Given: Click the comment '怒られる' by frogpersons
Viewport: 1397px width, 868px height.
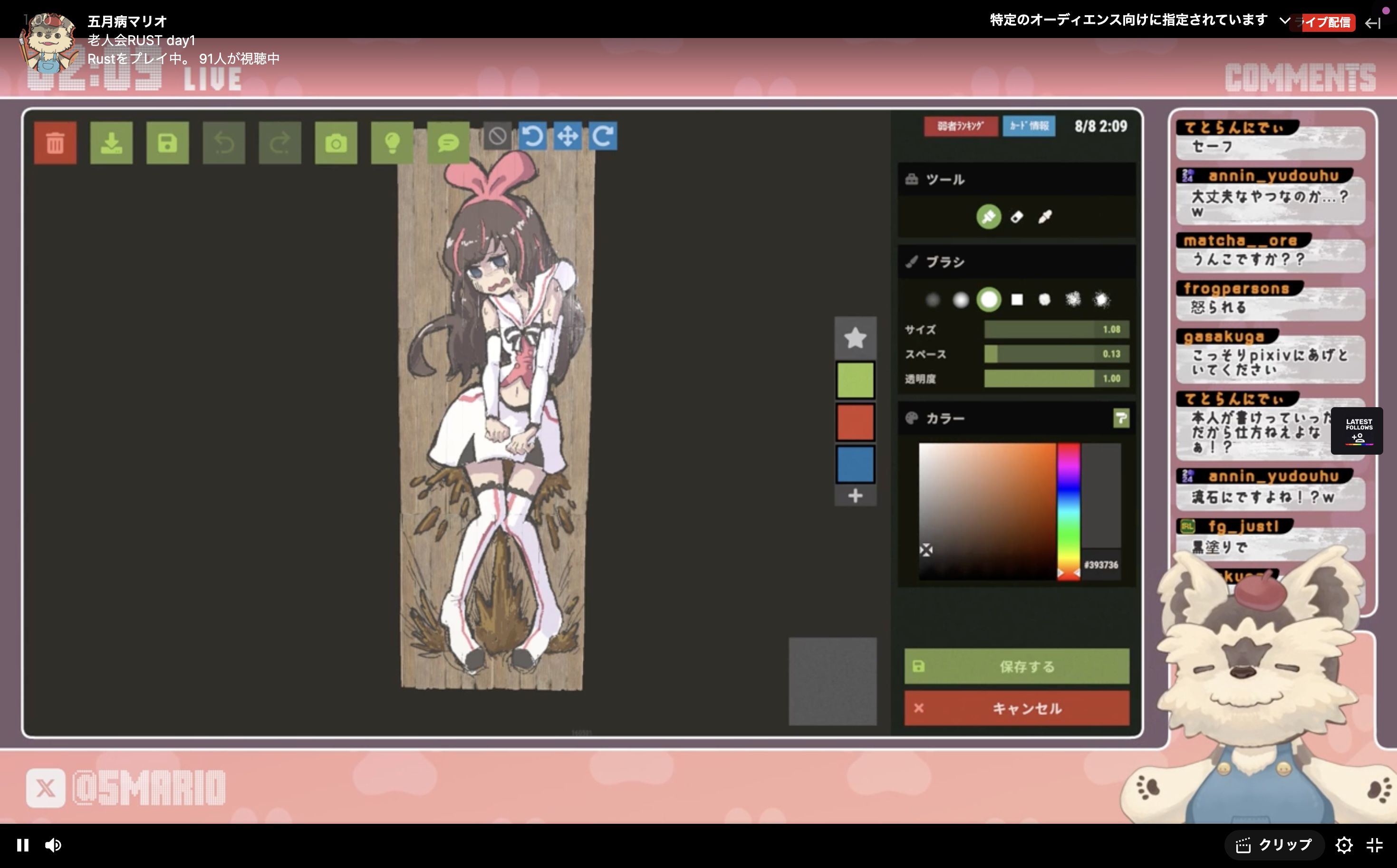Looking at the screenshot, I should (x=1218, y=307).
